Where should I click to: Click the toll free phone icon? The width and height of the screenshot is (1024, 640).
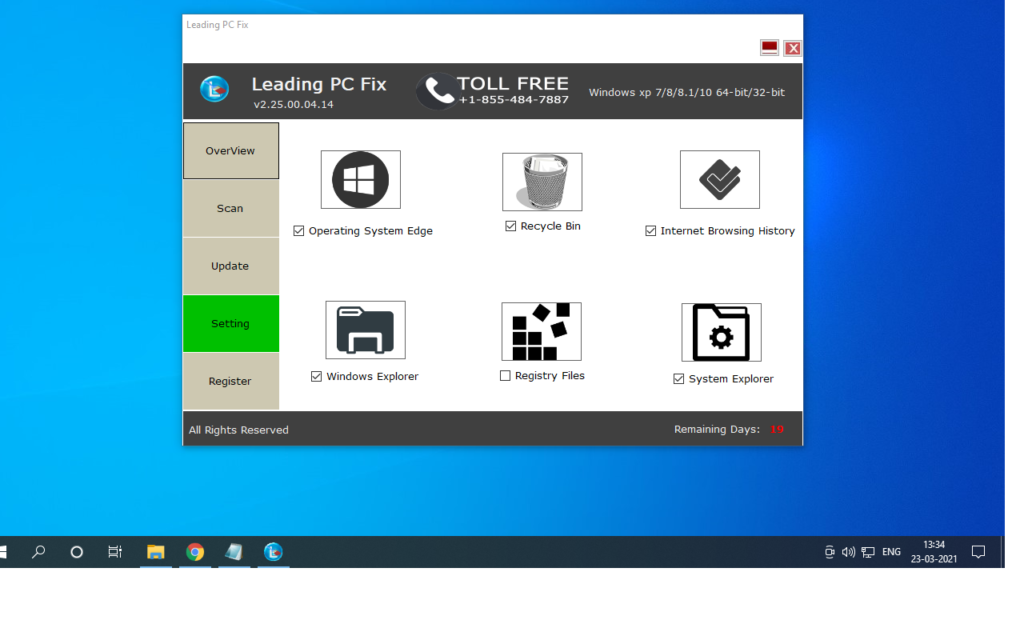(436, 89)
